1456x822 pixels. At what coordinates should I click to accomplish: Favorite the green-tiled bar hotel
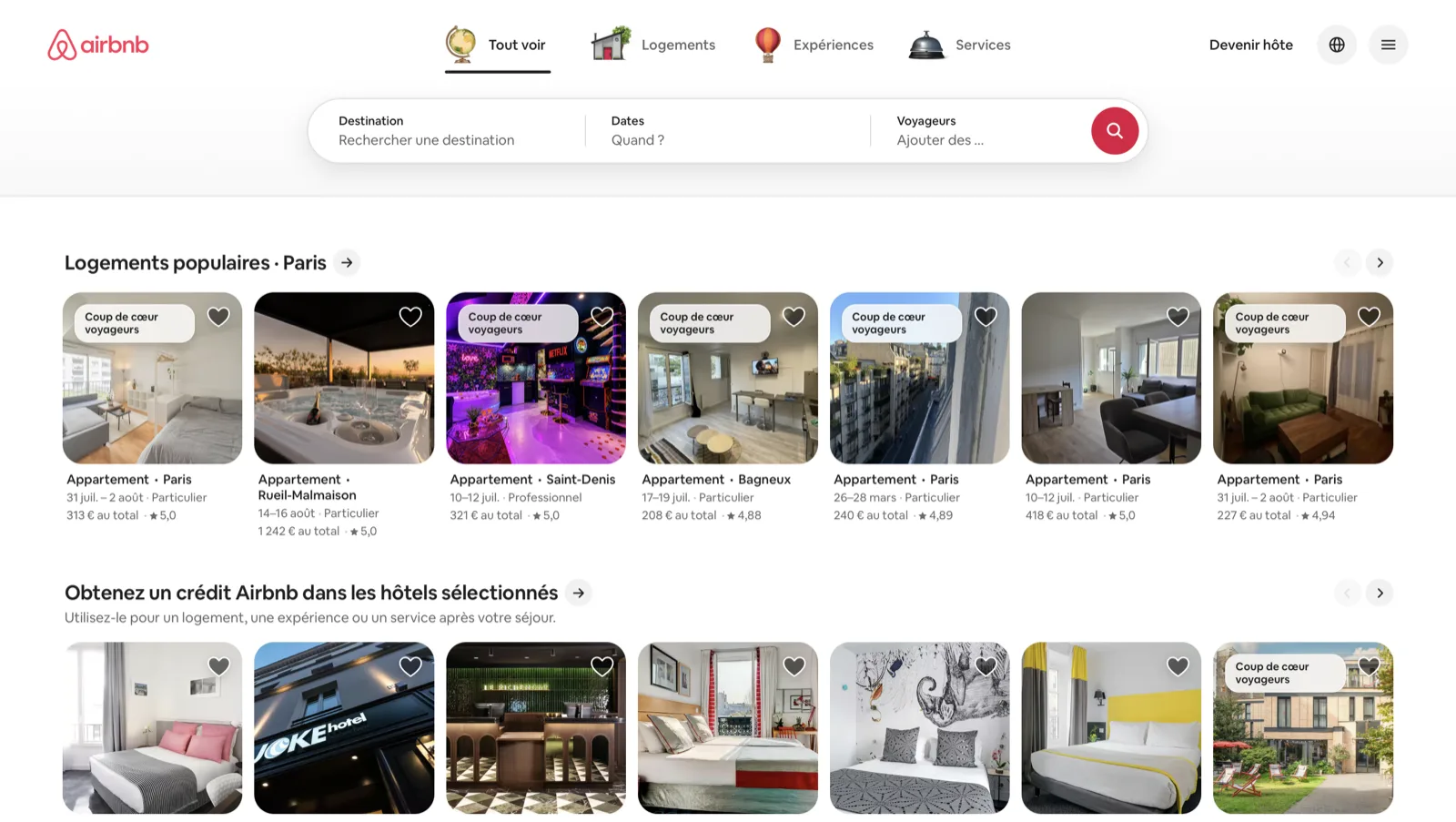coord(602,666)
